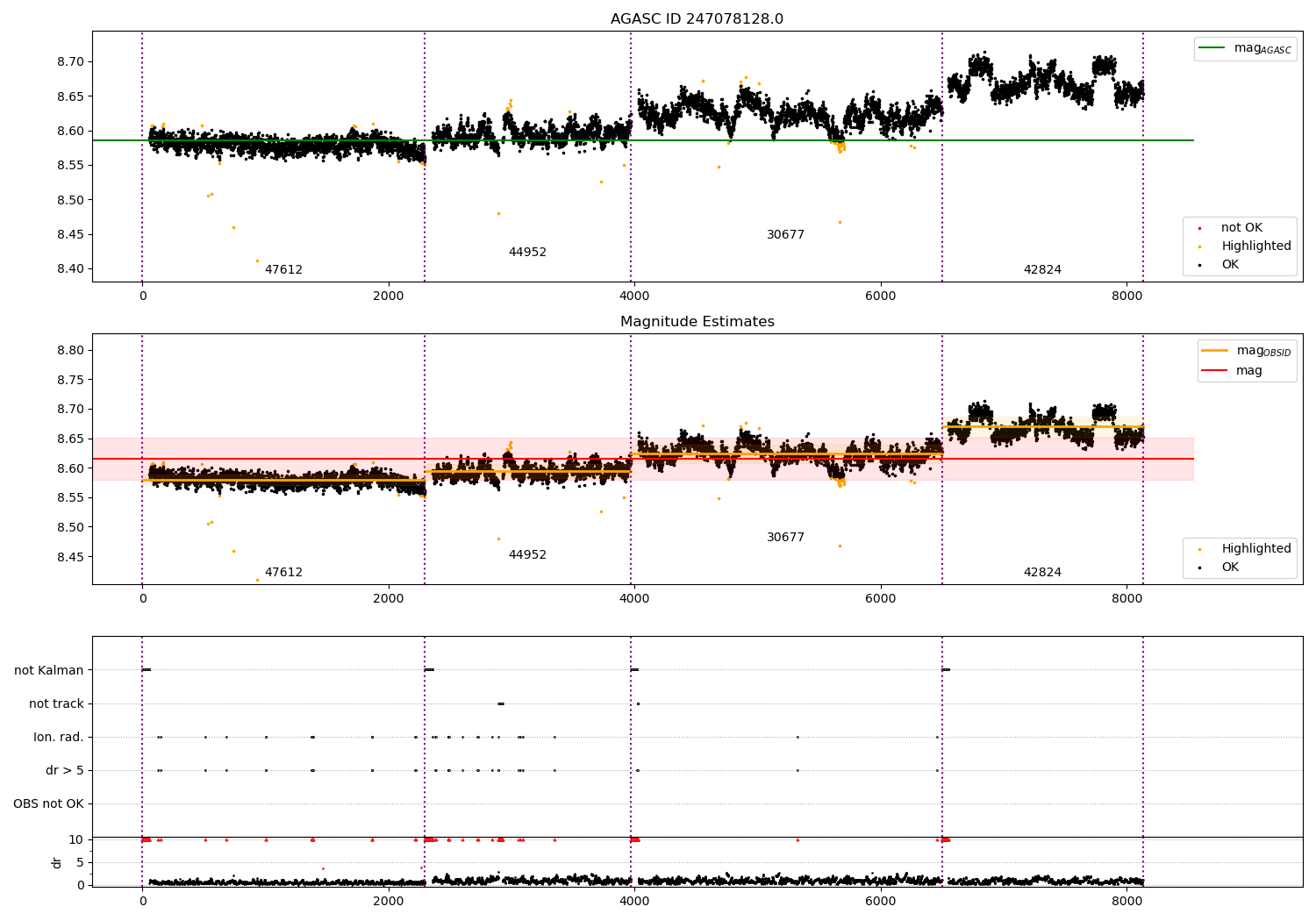Click the 'not Kalman' row label
This screenshot has height=921, width=1316.
49,671
